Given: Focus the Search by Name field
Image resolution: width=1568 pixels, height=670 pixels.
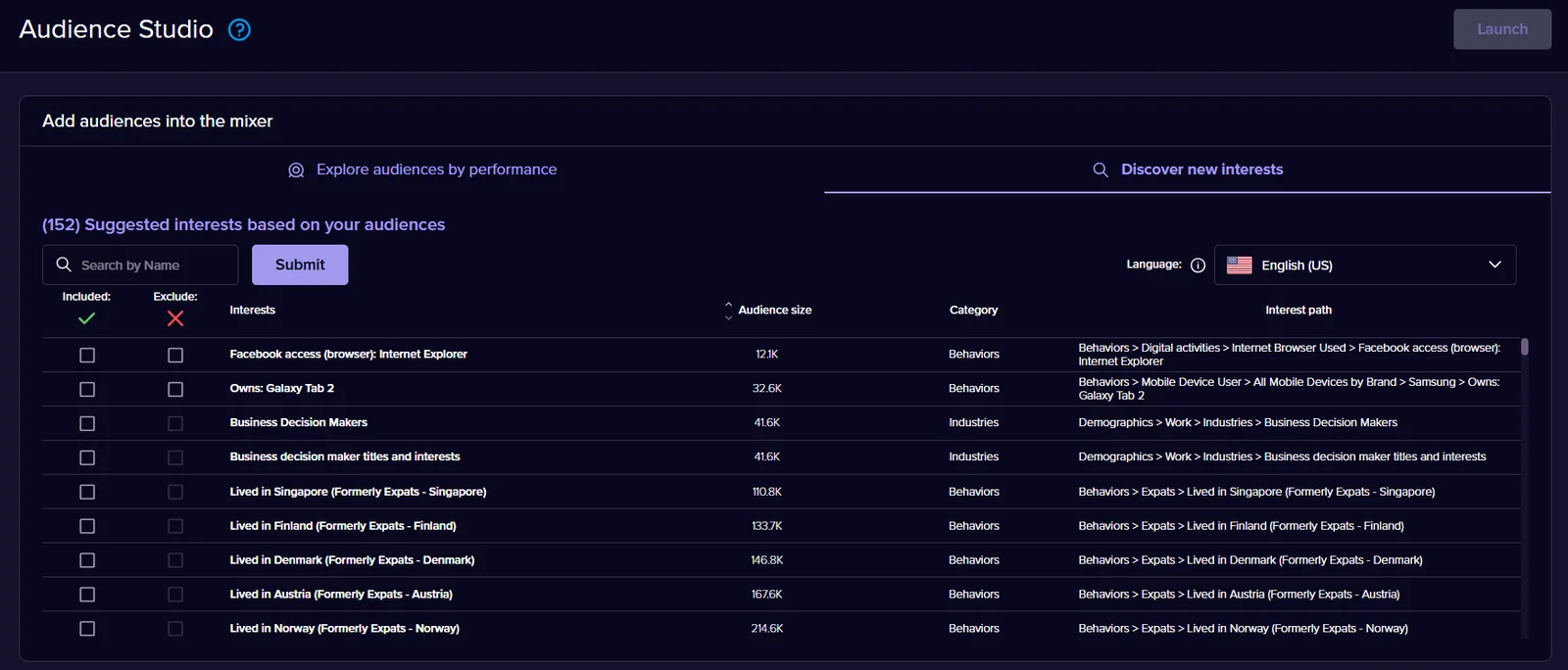Looking at the screenshot, I should pos(140,264).
